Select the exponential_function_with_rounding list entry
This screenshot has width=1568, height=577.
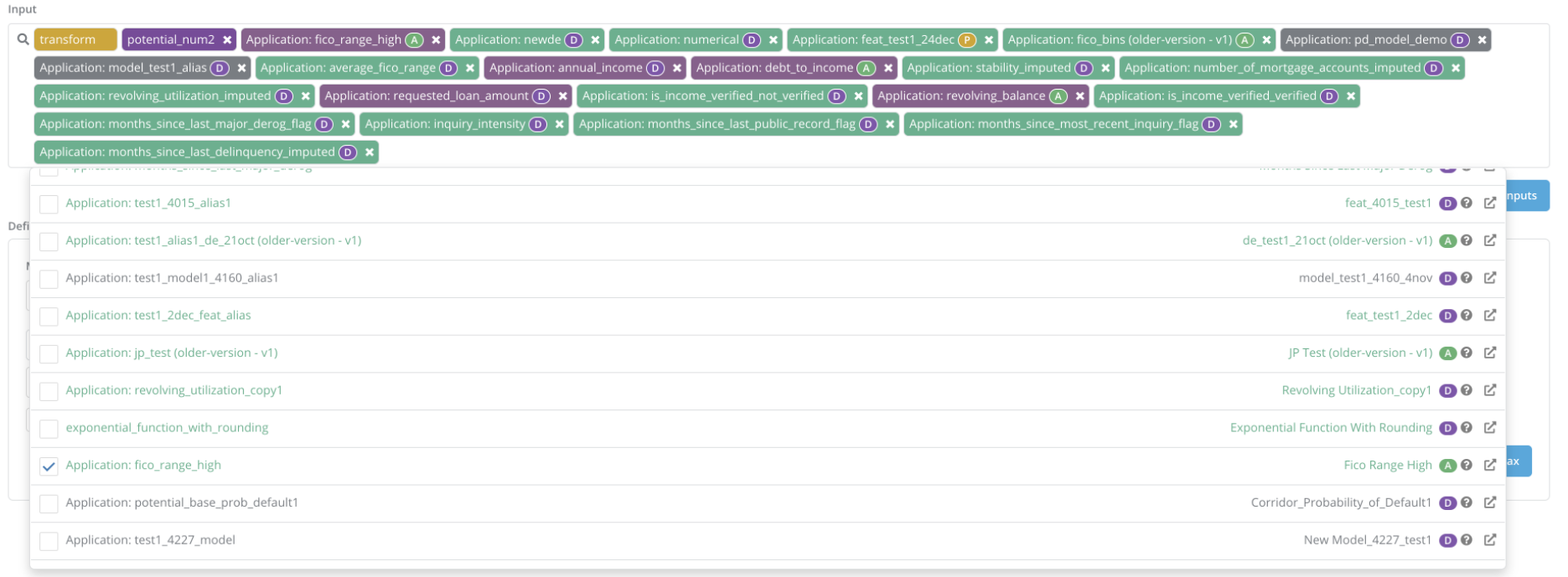tap(167, 427)
